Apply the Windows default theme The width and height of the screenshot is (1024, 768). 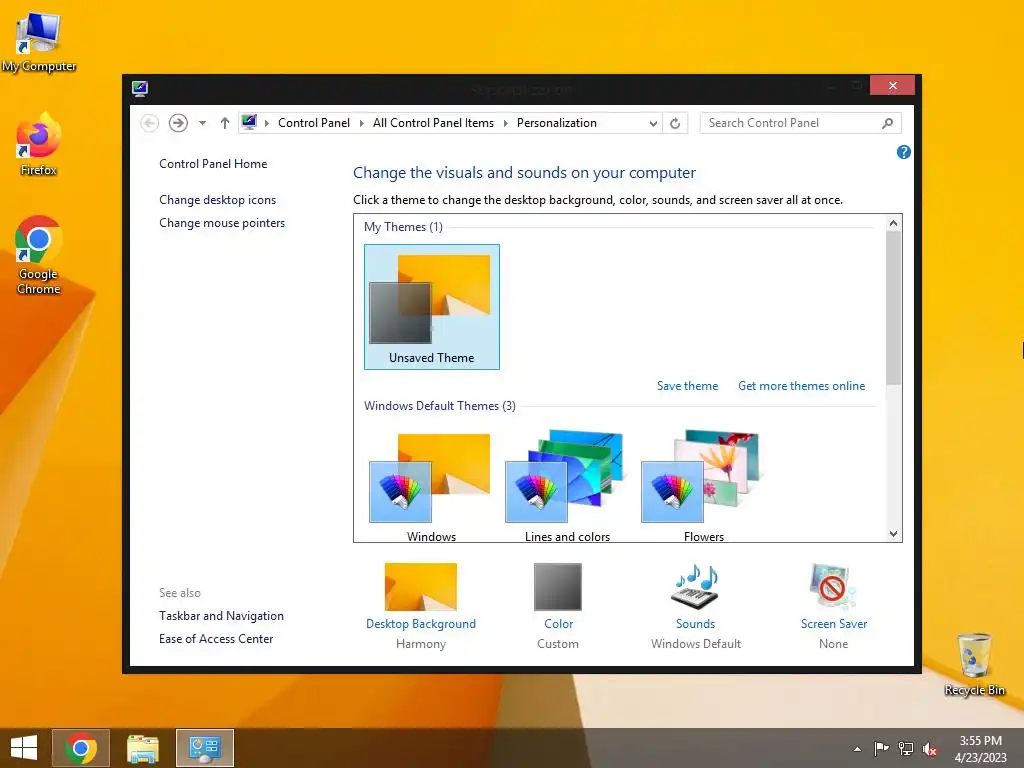pyautogui.click(x=431, y=487)
